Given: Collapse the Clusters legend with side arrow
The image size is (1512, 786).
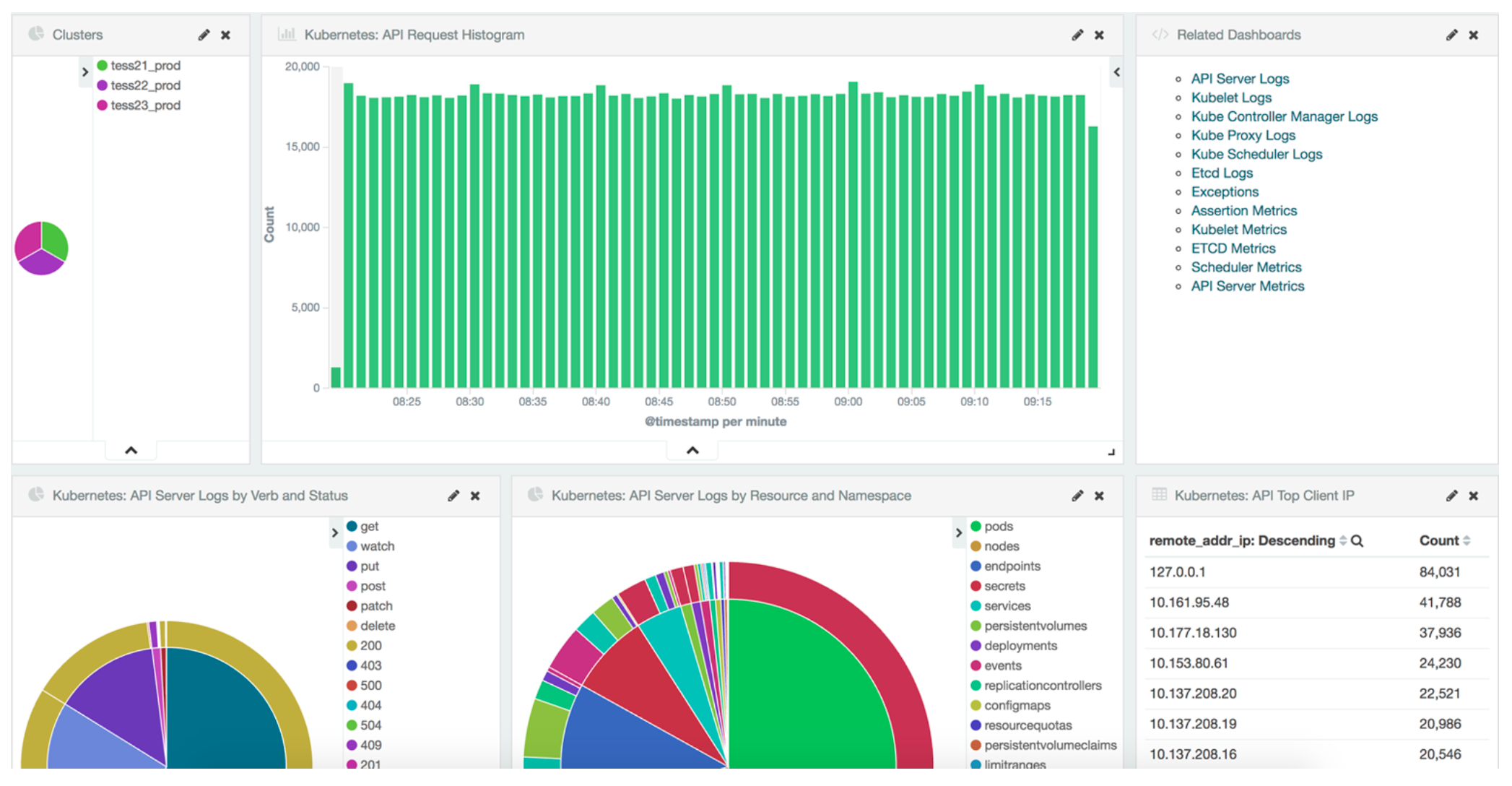Looking at the screenshot, I should (x=84, y=72).
